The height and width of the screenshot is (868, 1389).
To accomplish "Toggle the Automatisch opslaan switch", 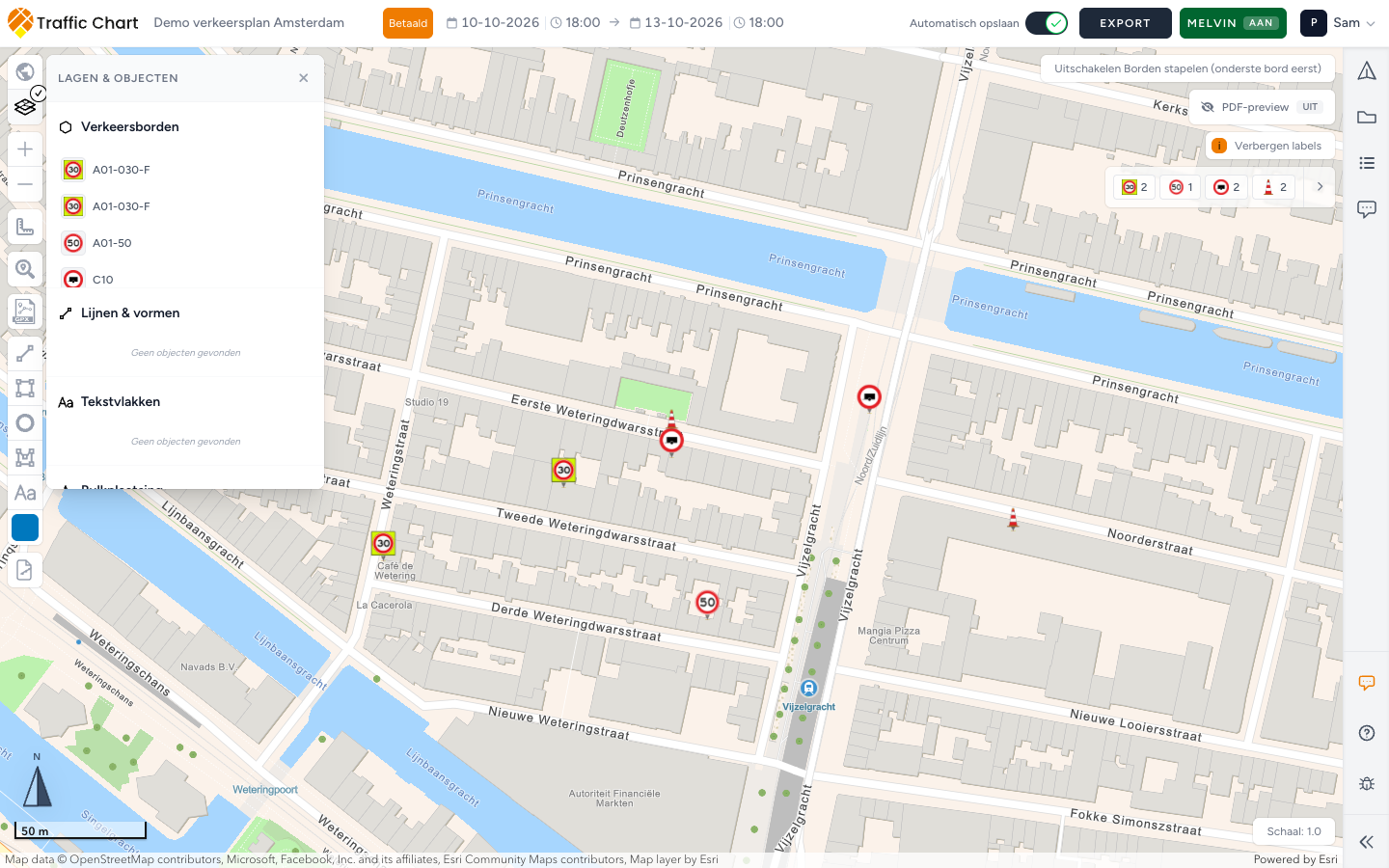I will coord(1047,23).
